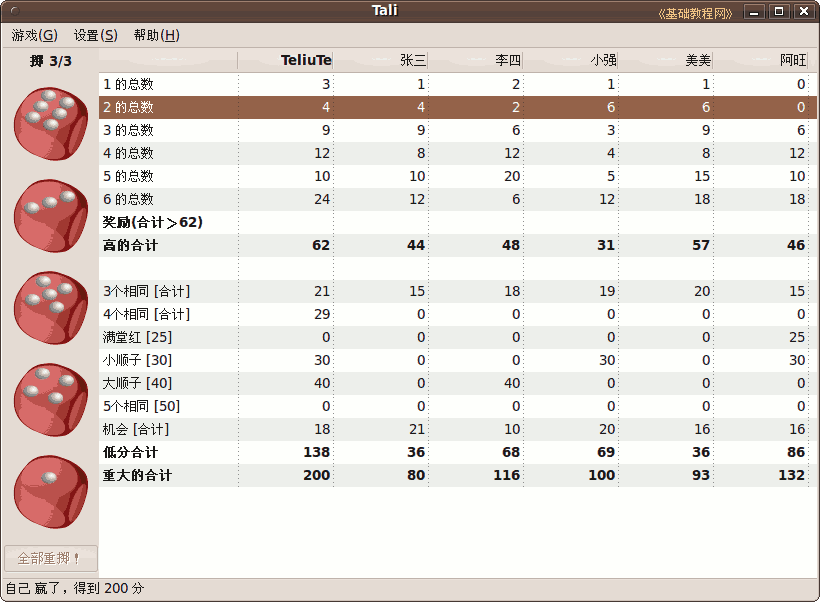Screen dimensions: 820x602
Task: Click TeliuTe's 4个相同 score 29
Action: (322, 314)
